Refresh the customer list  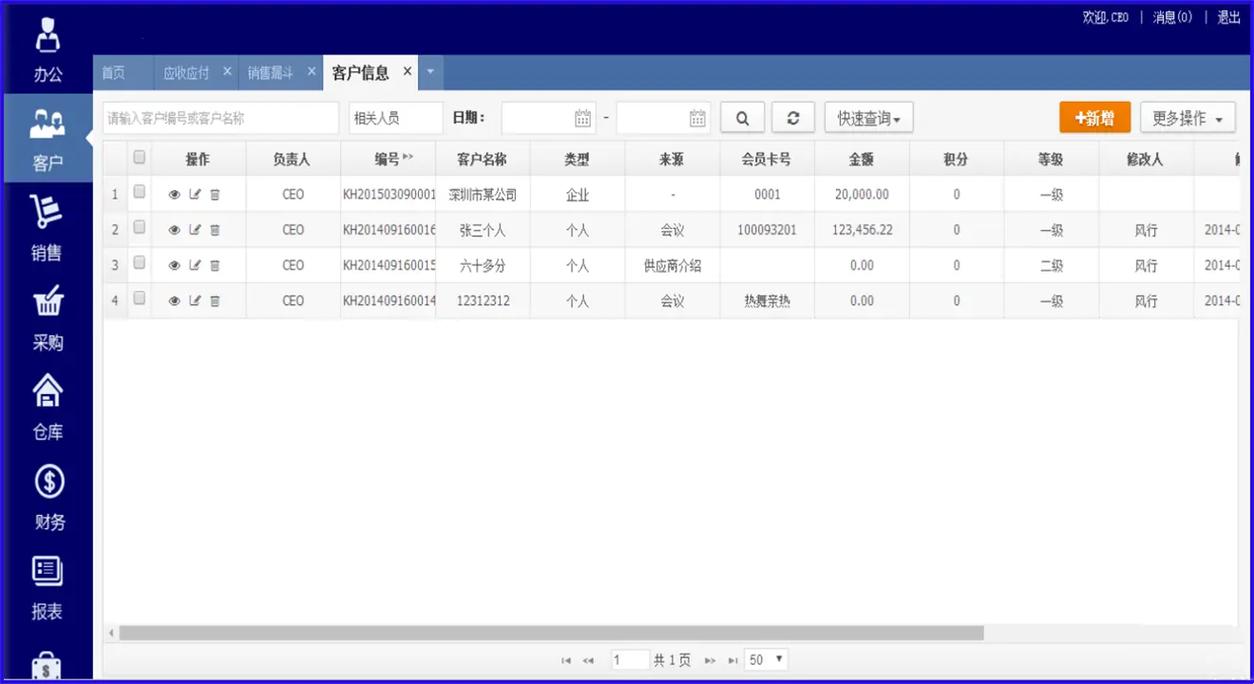point(793,117)
